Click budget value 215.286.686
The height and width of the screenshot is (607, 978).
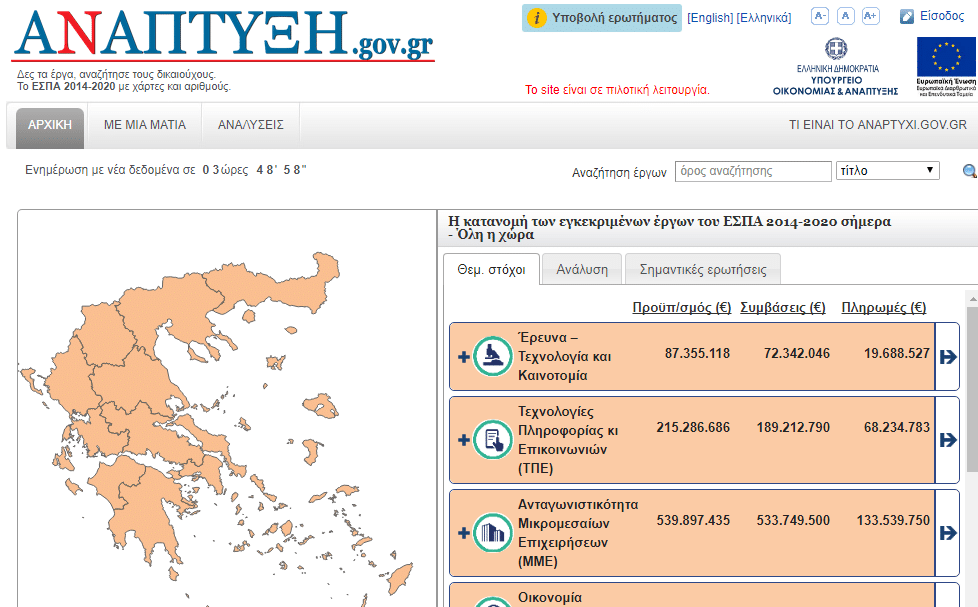(693, 427)
